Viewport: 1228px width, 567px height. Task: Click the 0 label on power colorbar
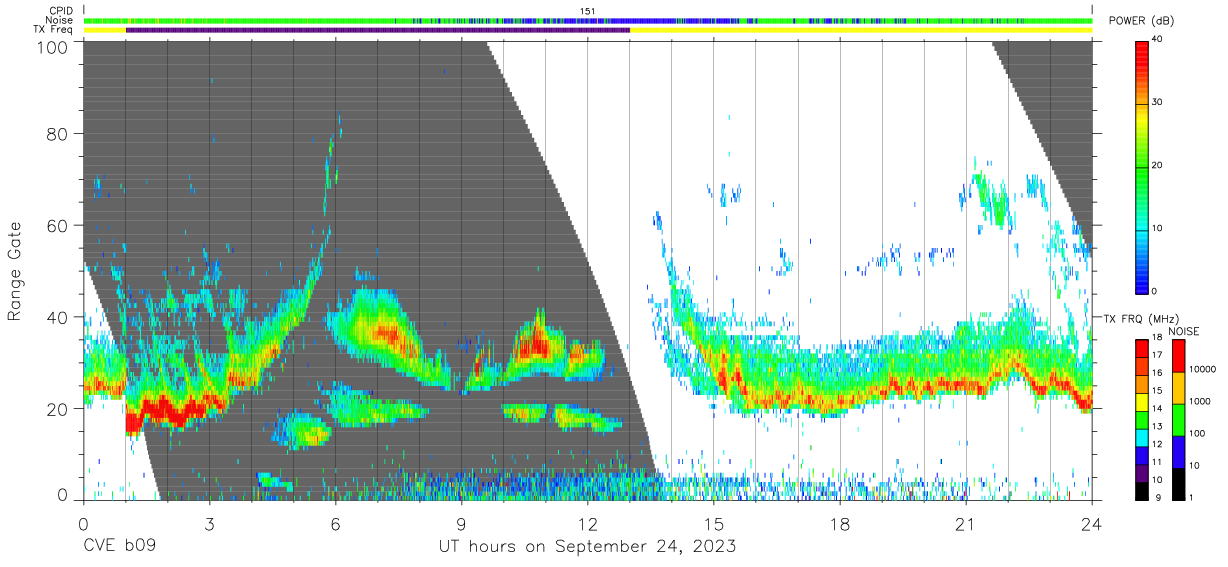coord(1155,291)
